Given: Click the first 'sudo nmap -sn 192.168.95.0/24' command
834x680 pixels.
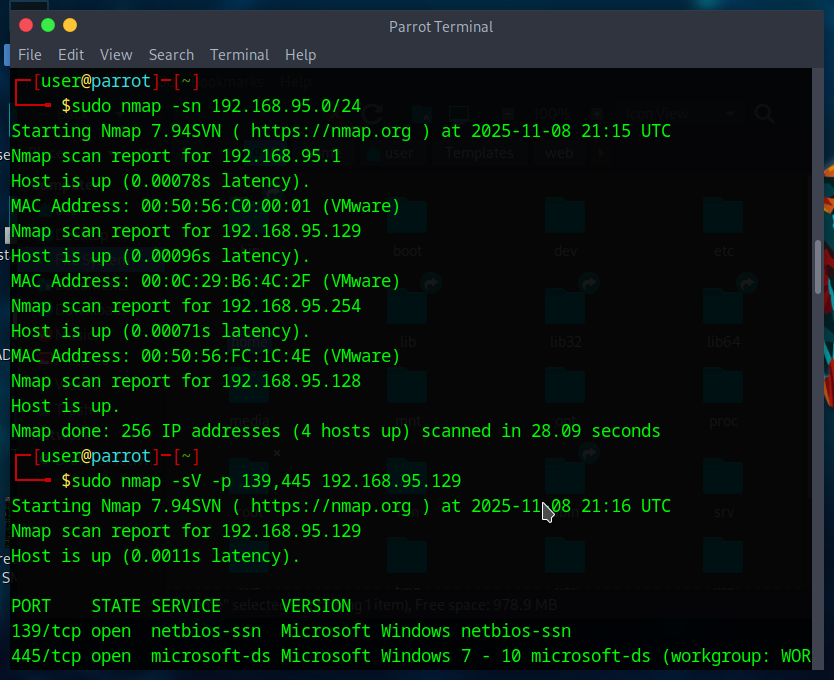Looking at the screenshot, I should coord(216,106).
